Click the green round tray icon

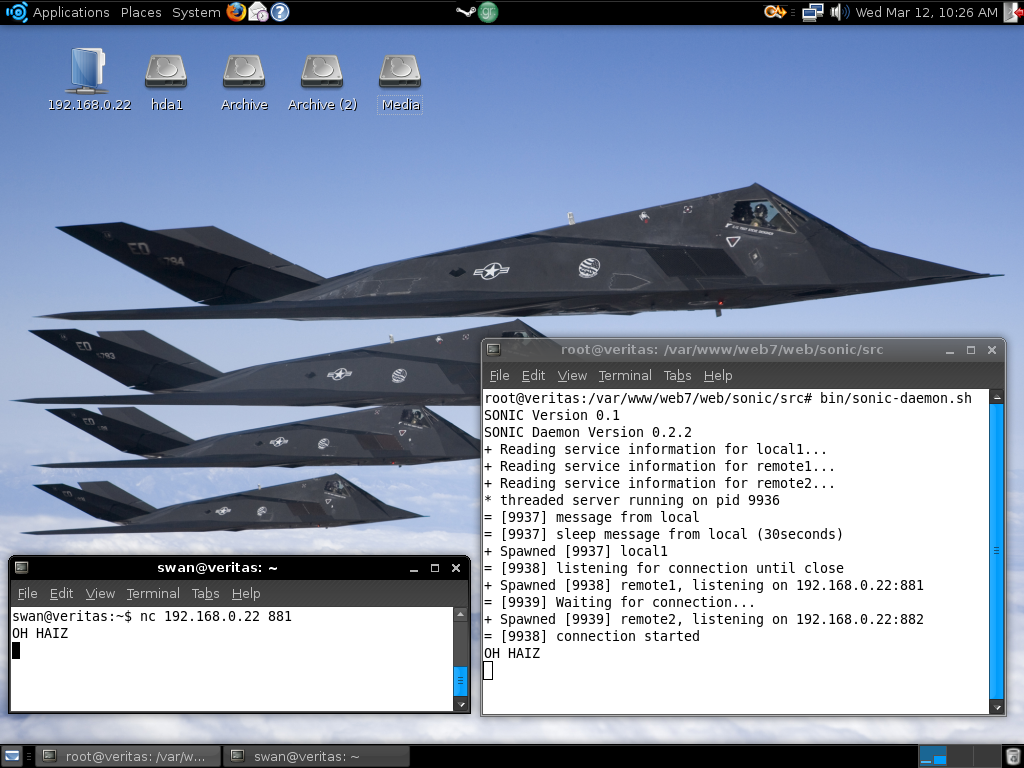click(488, 12)
